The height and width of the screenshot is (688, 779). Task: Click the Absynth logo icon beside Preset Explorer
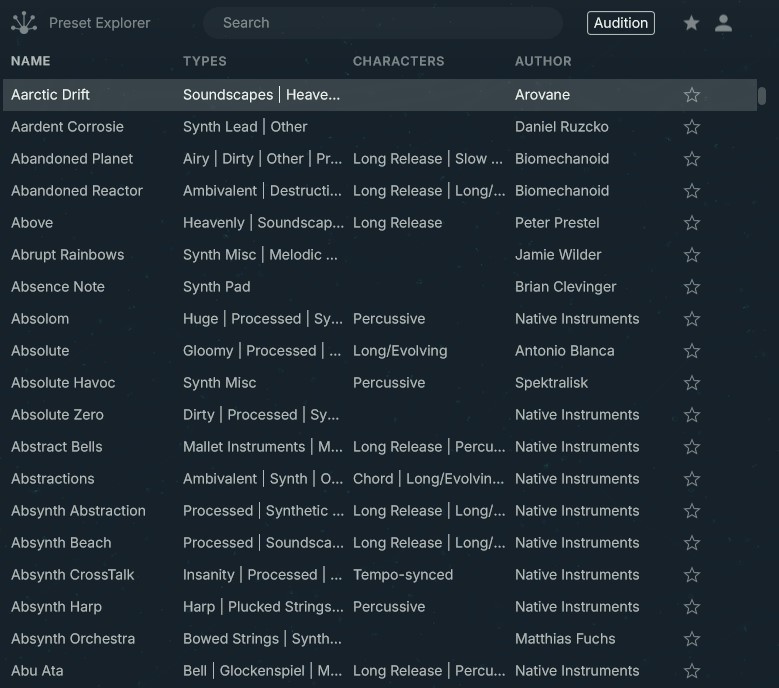24,23
